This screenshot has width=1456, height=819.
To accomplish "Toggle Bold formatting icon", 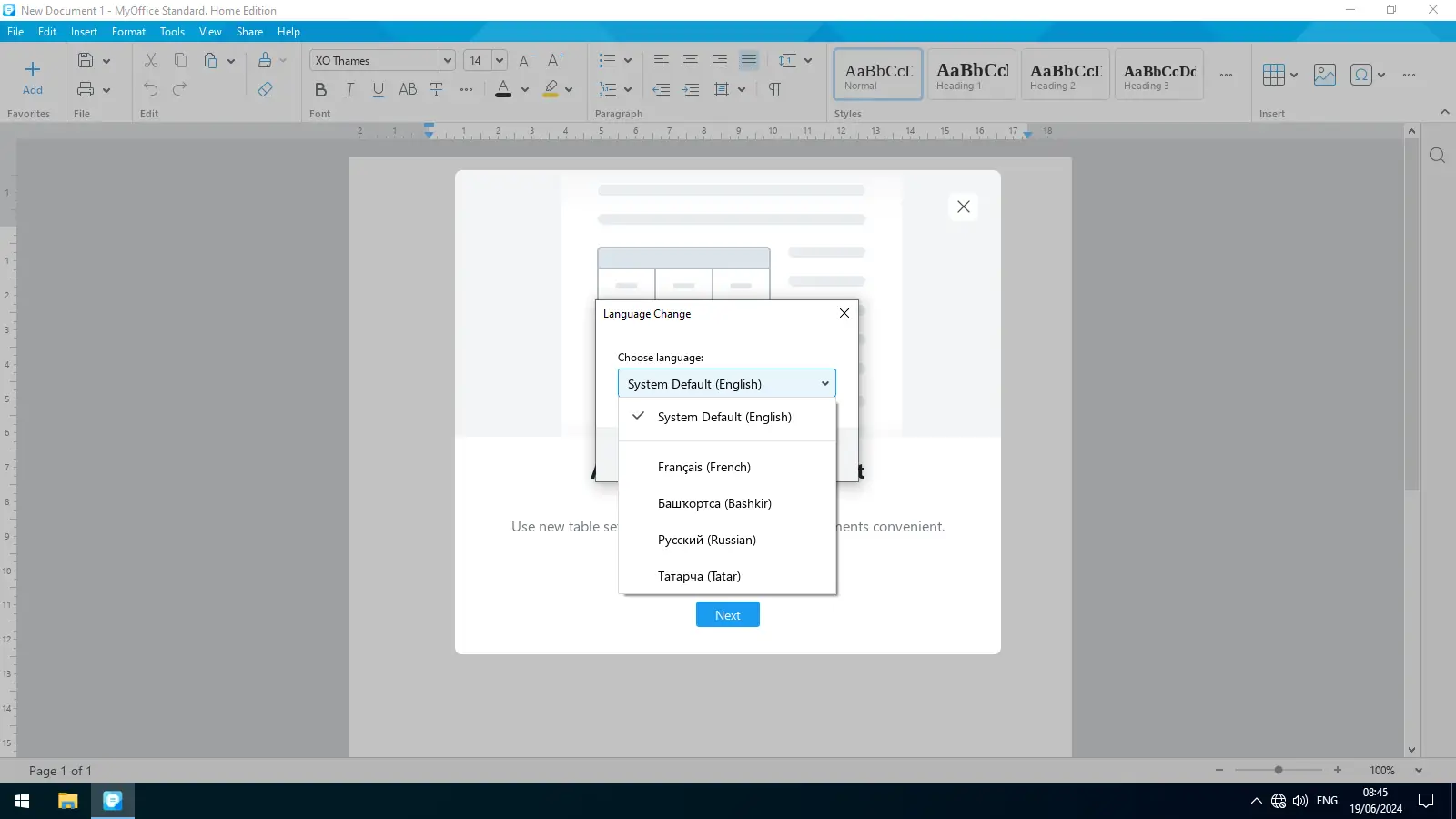I will pyautogui.click(x=320, y=89).
